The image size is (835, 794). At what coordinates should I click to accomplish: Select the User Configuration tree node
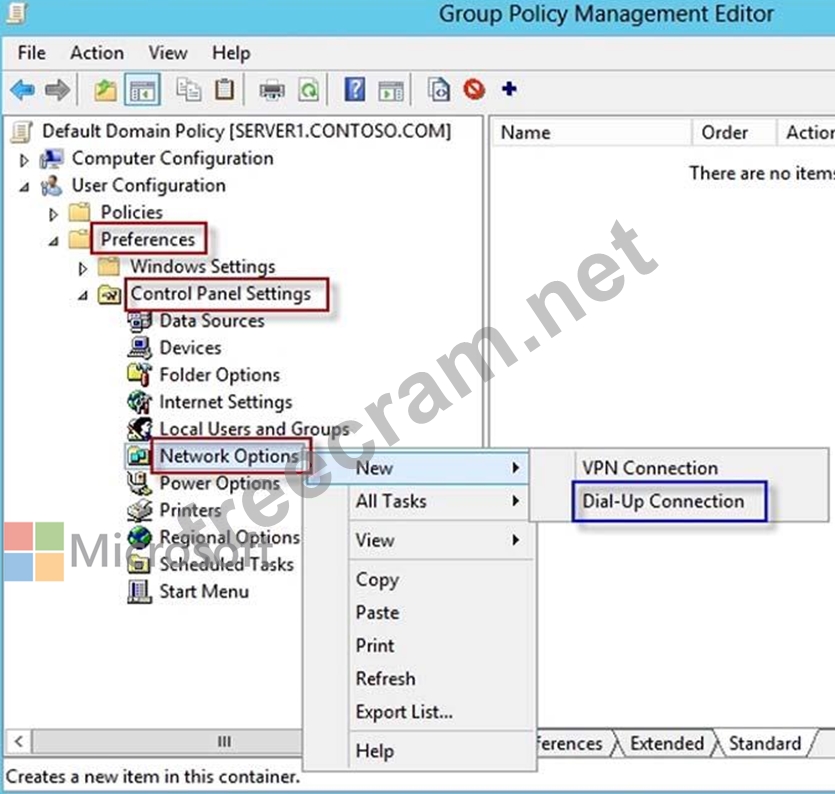point(149,185)
